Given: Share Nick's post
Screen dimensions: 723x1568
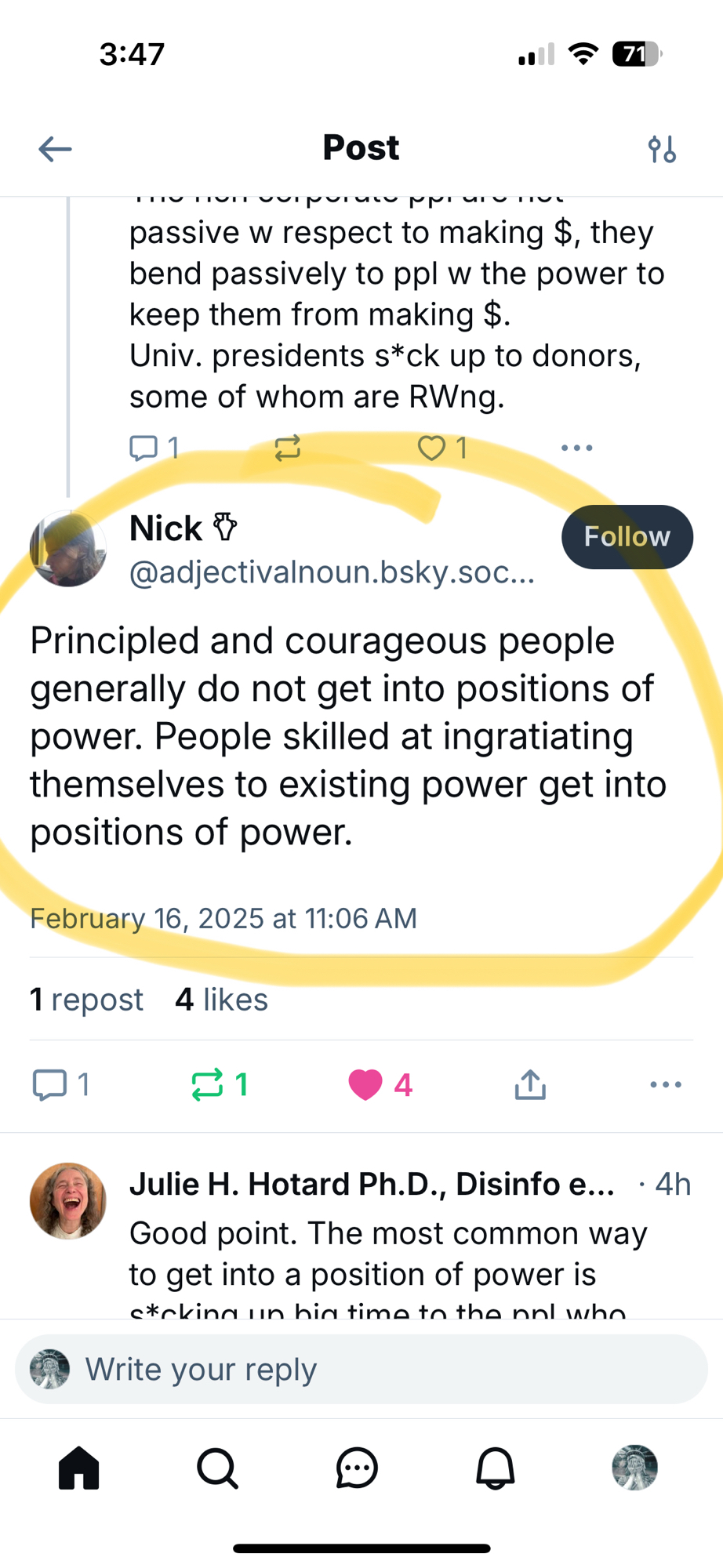Looking at the screenshot, I should tap(530, 1085).
